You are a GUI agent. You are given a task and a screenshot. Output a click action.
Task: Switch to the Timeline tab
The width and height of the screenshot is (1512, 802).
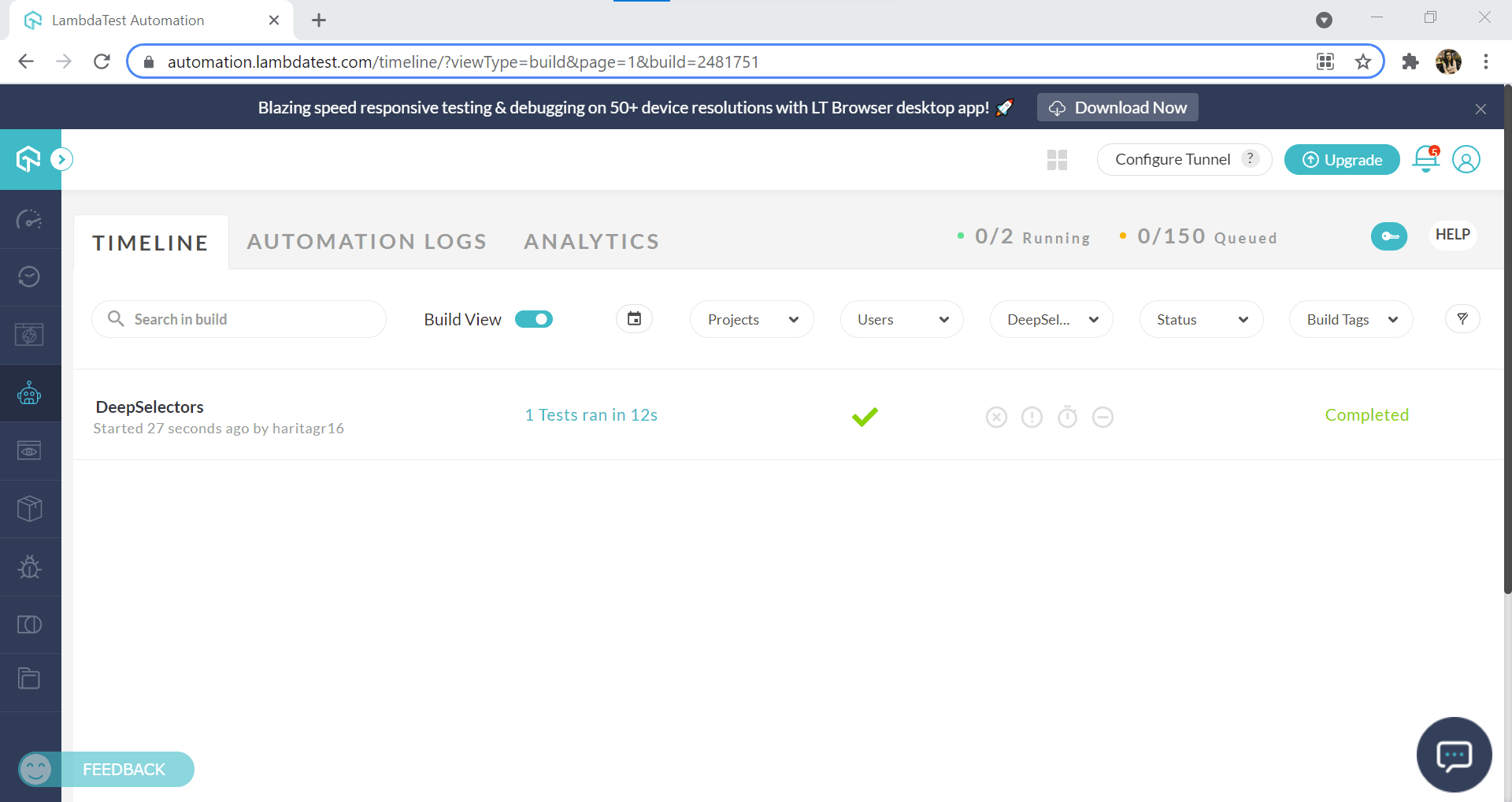[x=150, y=243]
